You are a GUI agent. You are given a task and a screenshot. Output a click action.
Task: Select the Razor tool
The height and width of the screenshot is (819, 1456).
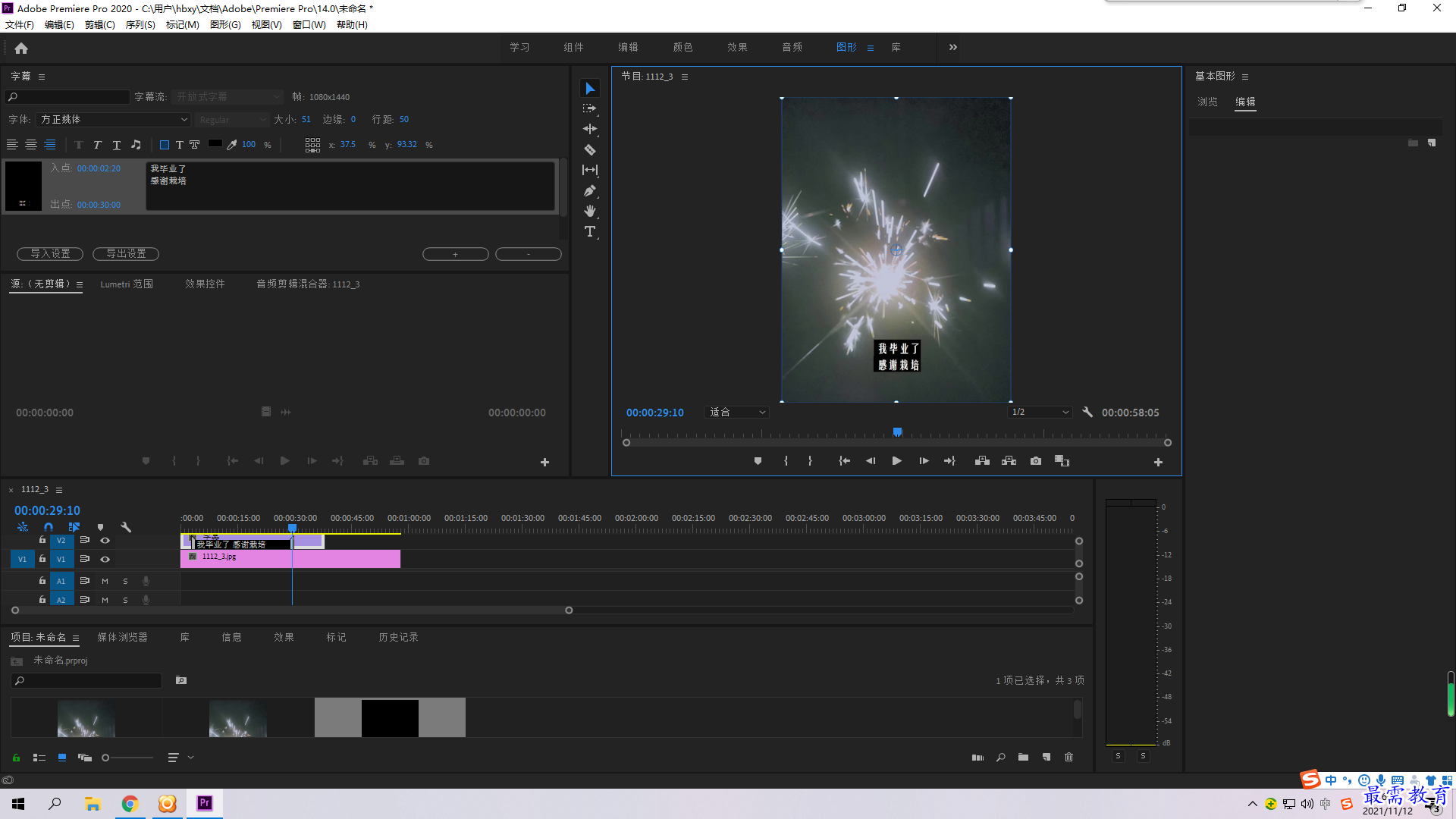pyautogui.click(x=590, y=149)
